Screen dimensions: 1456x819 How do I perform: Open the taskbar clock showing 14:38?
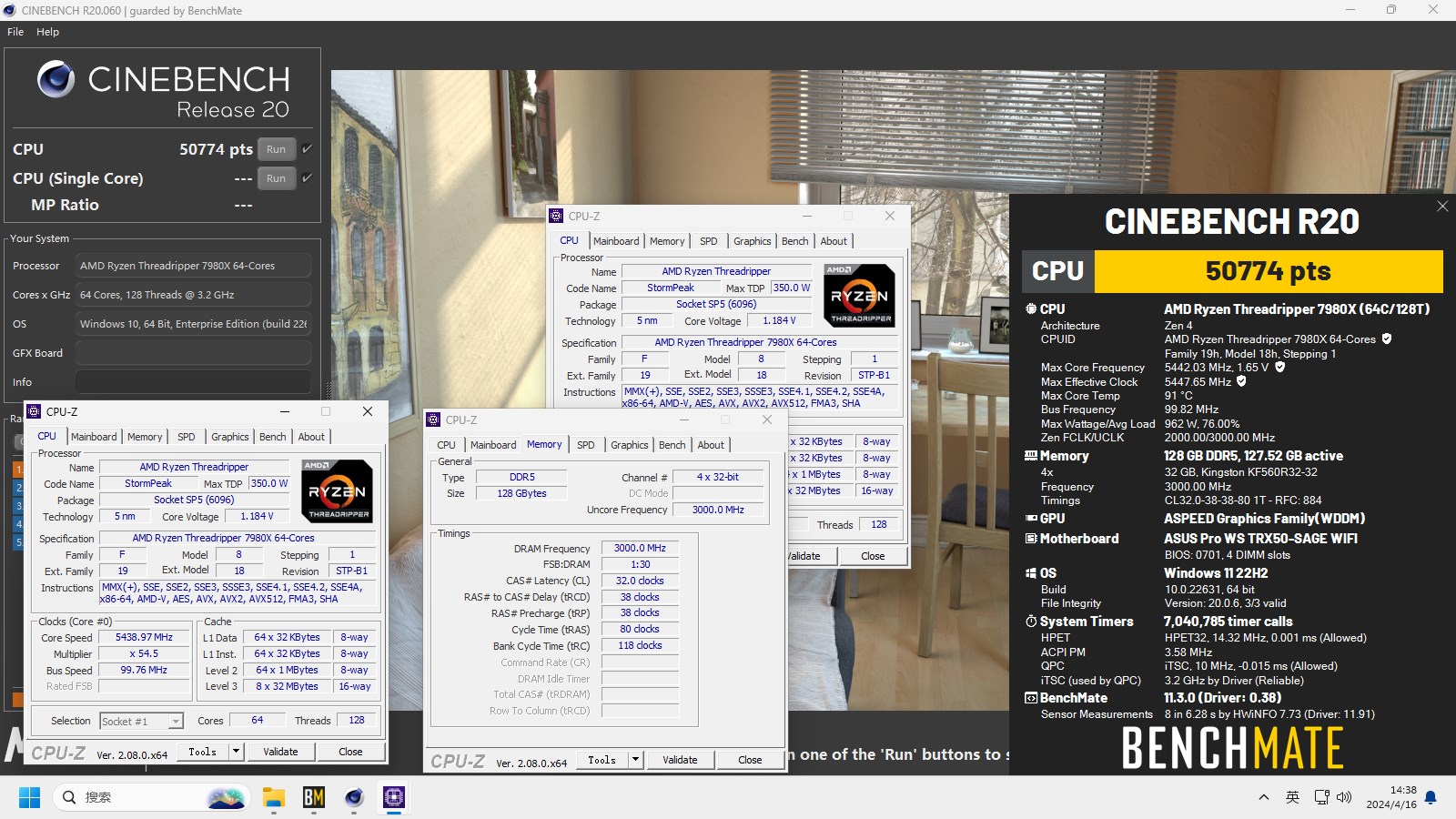(x=1391, y=797)
